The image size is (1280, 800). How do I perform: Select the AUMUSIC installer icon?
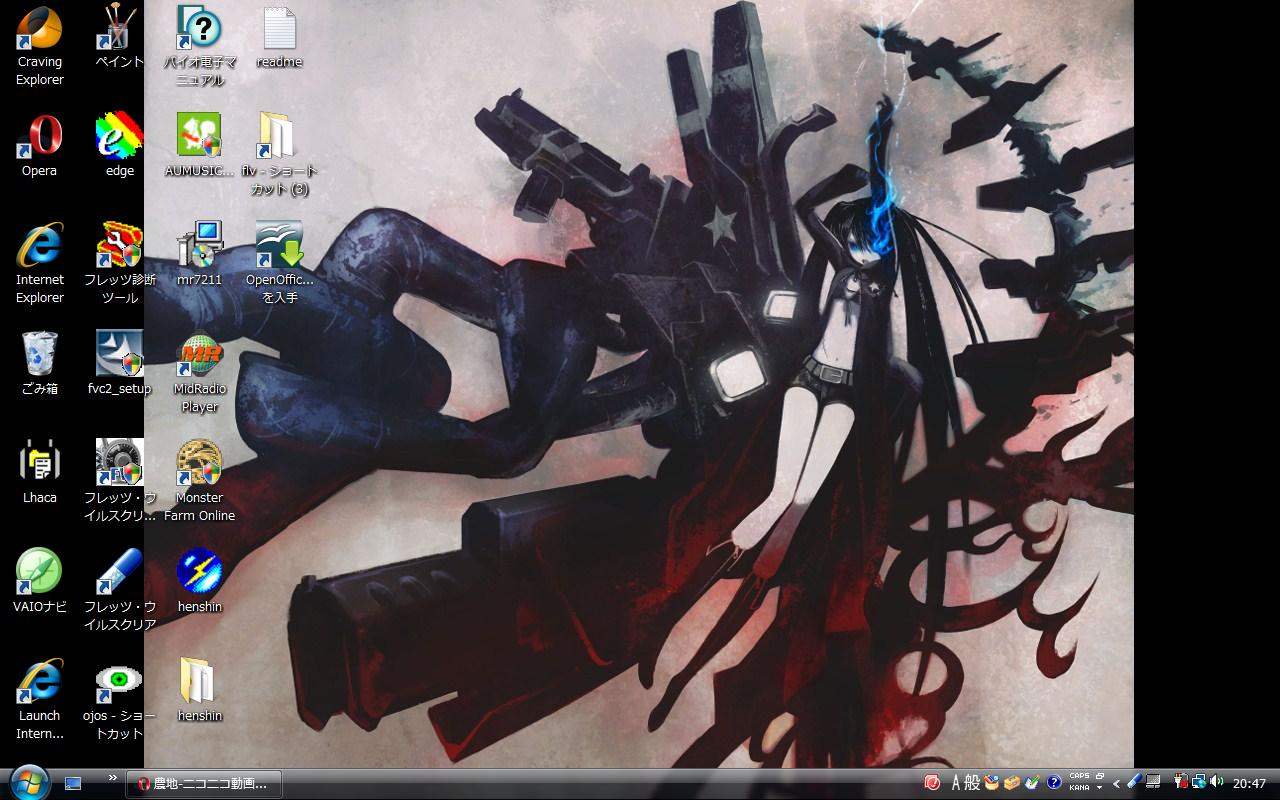click(199, 146)
